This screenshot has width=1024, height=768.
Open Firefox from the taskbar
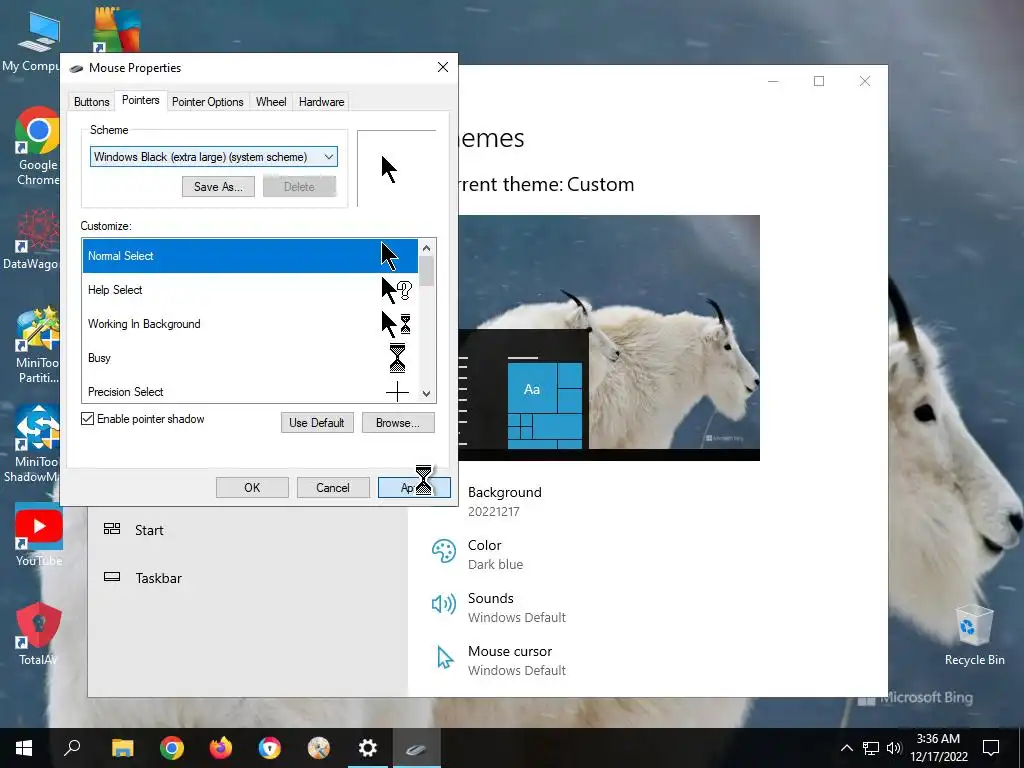[221, 748]
